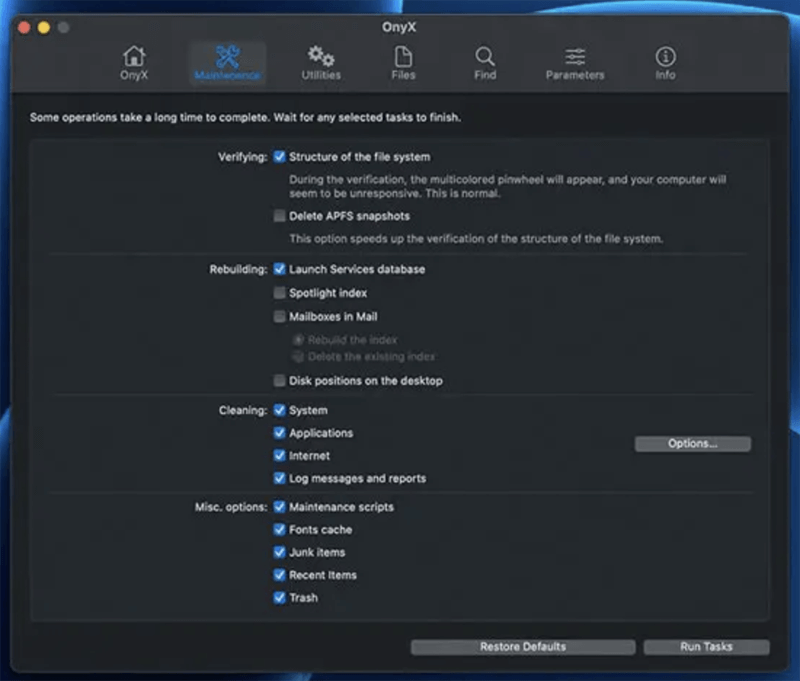Enable Disk positions on the desktop
Image resolution: width=800 pixels, height=681 pixels.
(280, 381)
